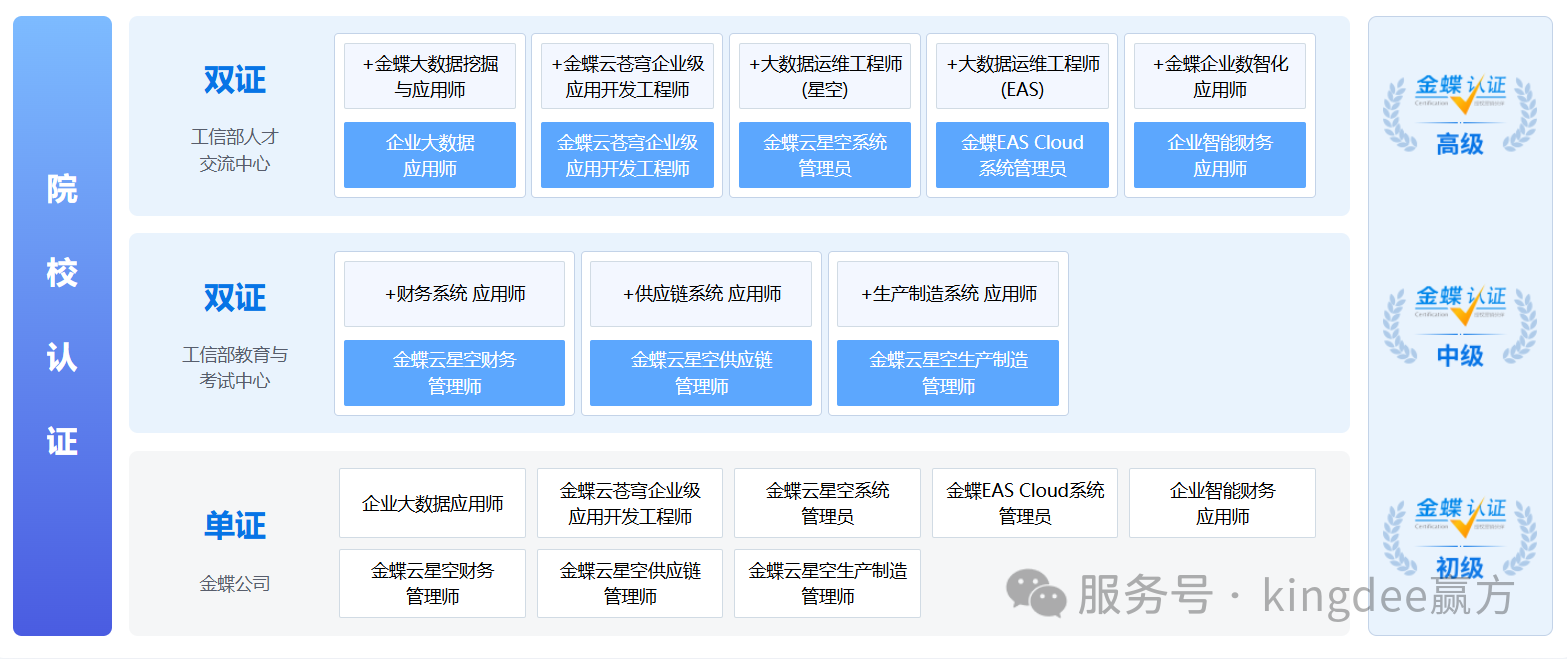Click blue 企业智能财务应用师 box

[1220, 155]
